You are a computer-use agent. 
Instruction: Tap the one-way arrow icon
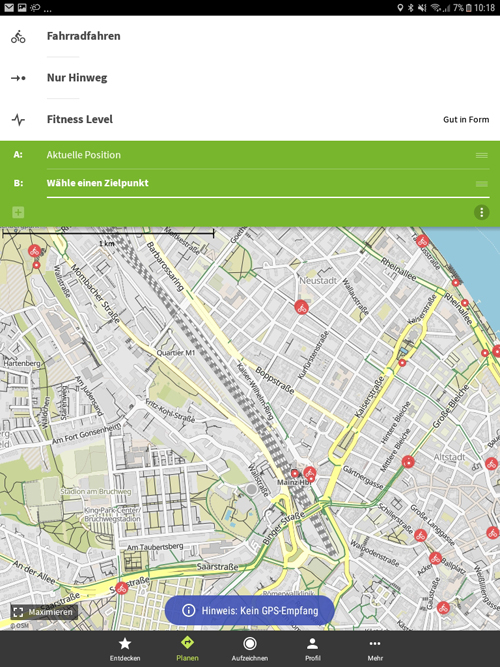(x=18, y=78)
